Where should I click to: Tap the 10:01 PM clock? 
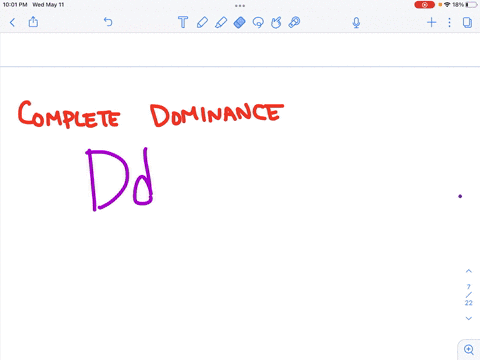coord(15,5)
